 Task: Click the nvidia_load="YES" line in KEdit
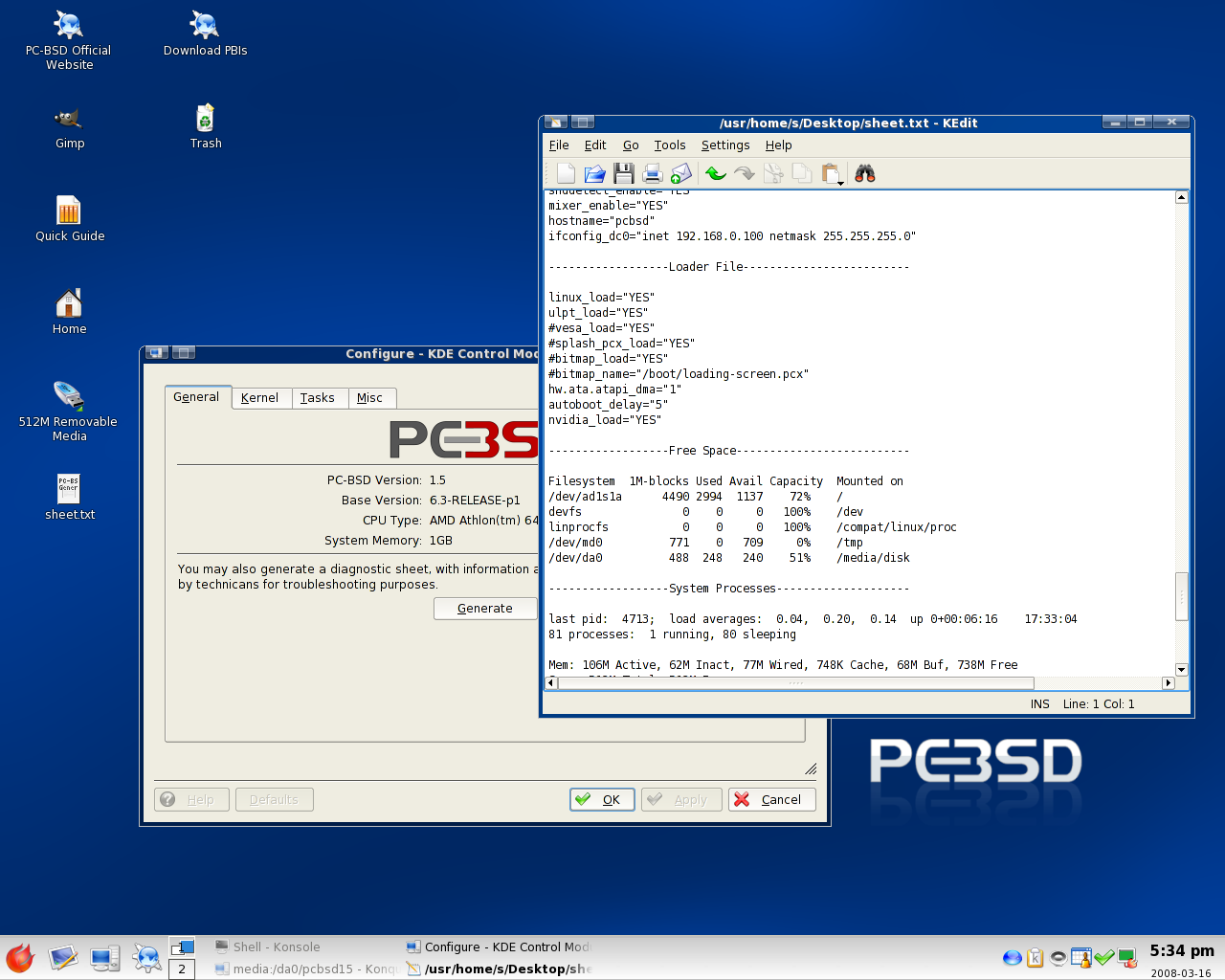click(x=605, y=420)
